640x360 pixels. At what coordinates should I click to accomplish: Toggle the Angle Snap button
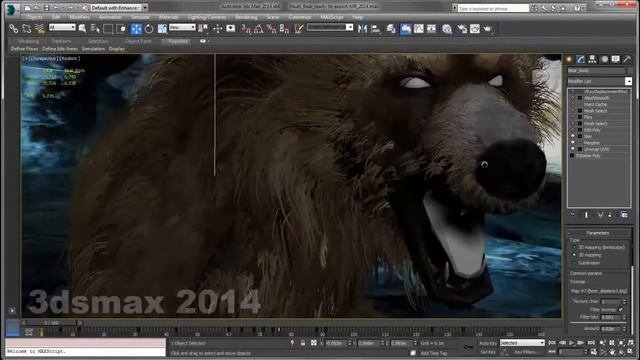(x=259, y=29)
